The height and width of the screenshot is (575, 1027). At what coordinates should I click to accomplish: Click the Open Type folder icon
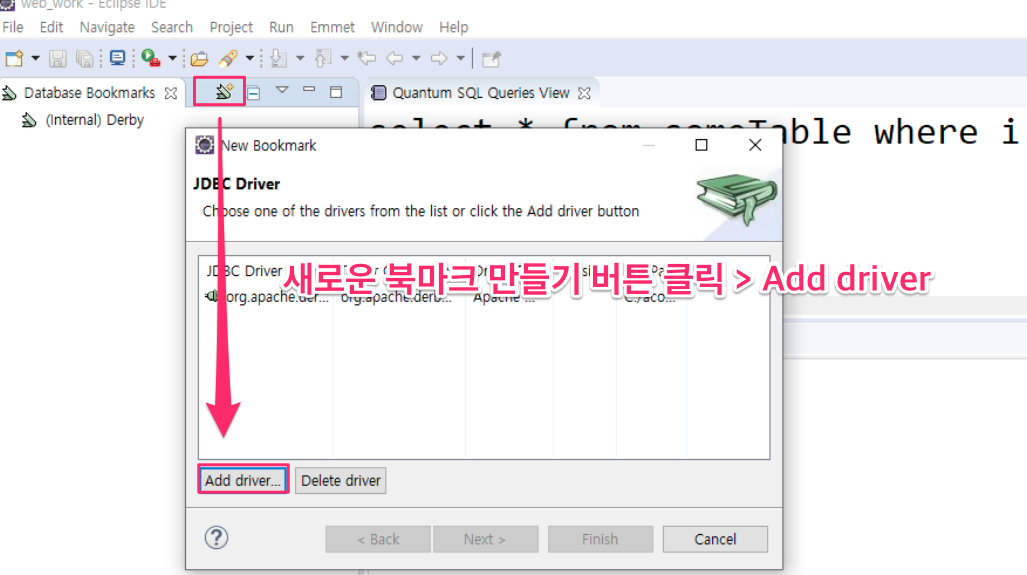point(200,58)
